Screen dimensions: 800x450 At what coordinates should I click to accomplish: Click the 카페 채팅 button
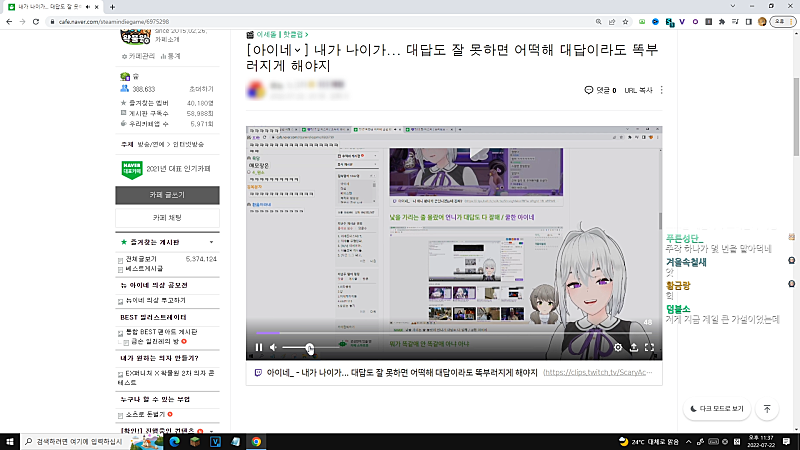[166, 217]
